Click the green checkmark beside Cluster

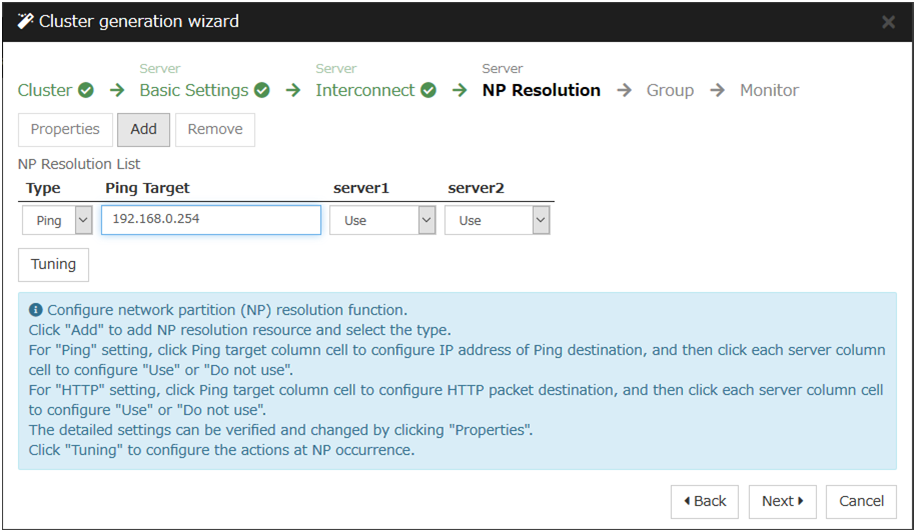86,90
